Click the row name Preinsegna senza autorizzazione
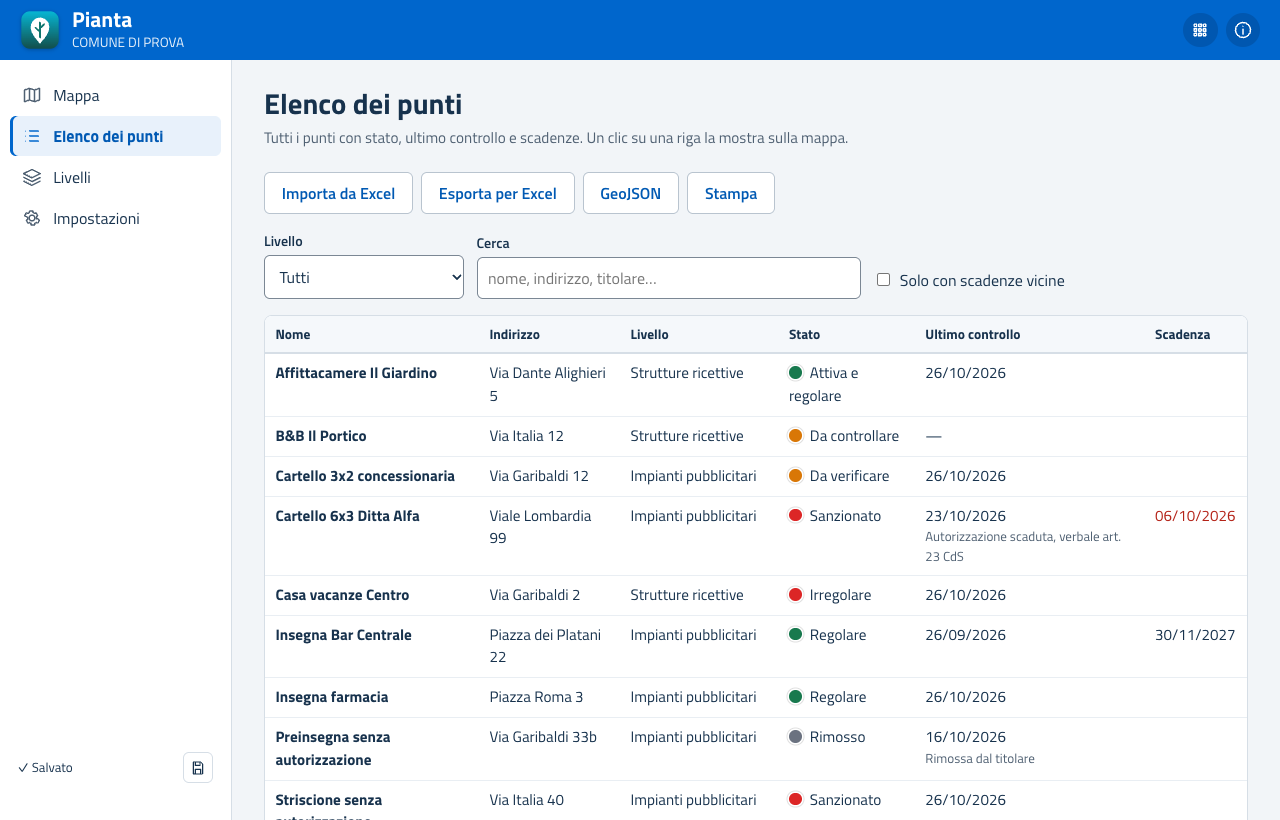Image resolution: width=1280 pixels, height=820 pixels. coord(333,748)
